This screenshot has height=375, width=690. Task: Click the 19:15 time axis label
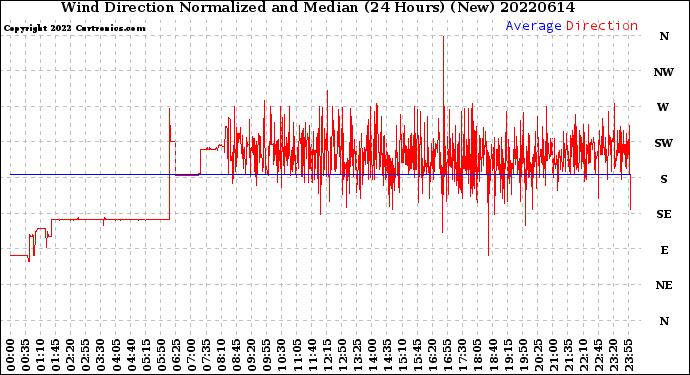[x=508, y=355]
